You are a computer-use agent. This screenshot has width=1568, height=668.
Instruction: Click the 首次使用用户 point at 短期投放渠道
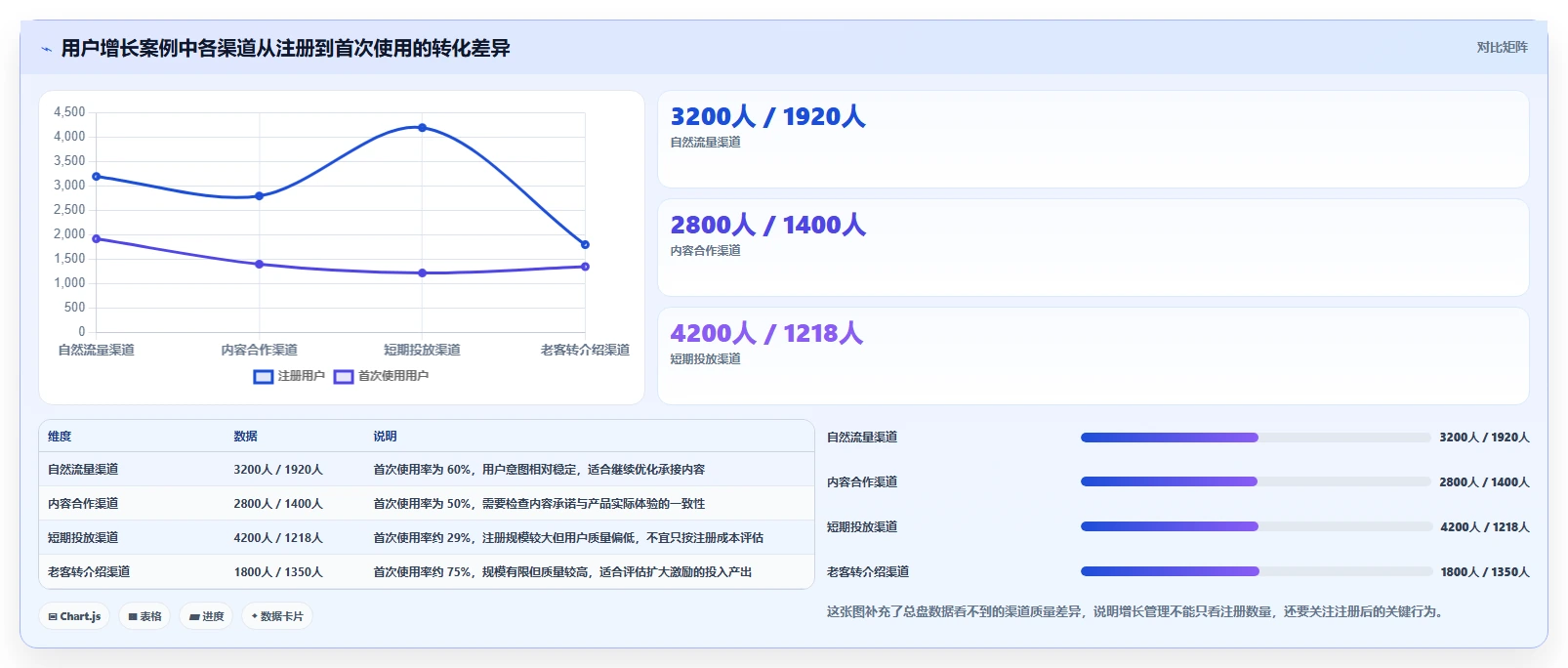pyautogui.click(x=422, y=272)
